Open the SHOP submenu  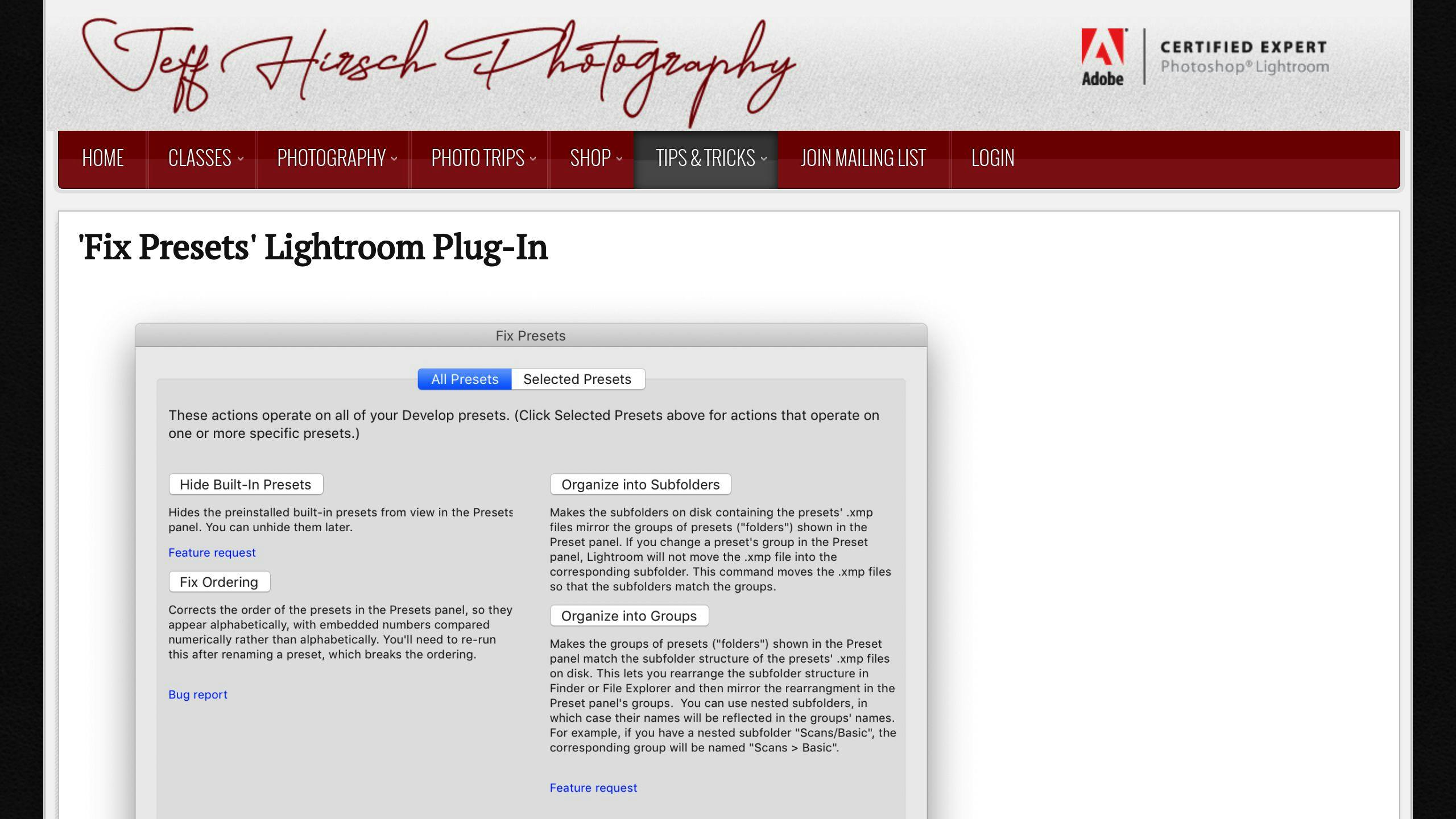(x=590, y=158)
